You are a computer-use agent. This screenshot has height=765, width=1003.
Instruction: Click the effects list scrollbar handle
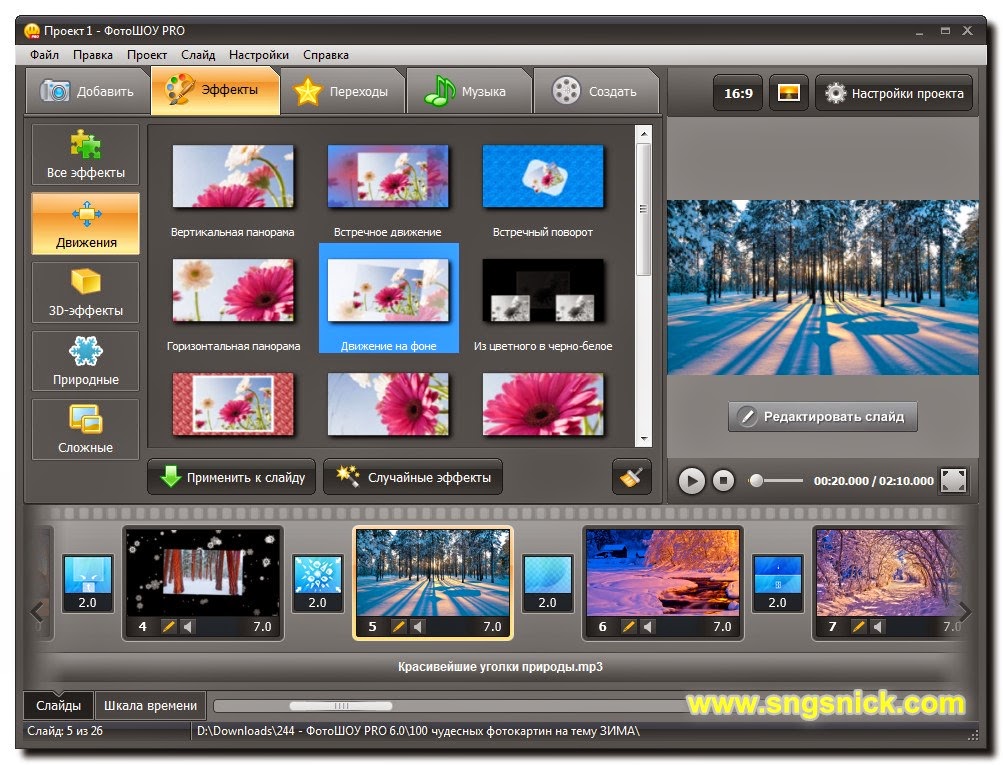[x=644, y=209]
